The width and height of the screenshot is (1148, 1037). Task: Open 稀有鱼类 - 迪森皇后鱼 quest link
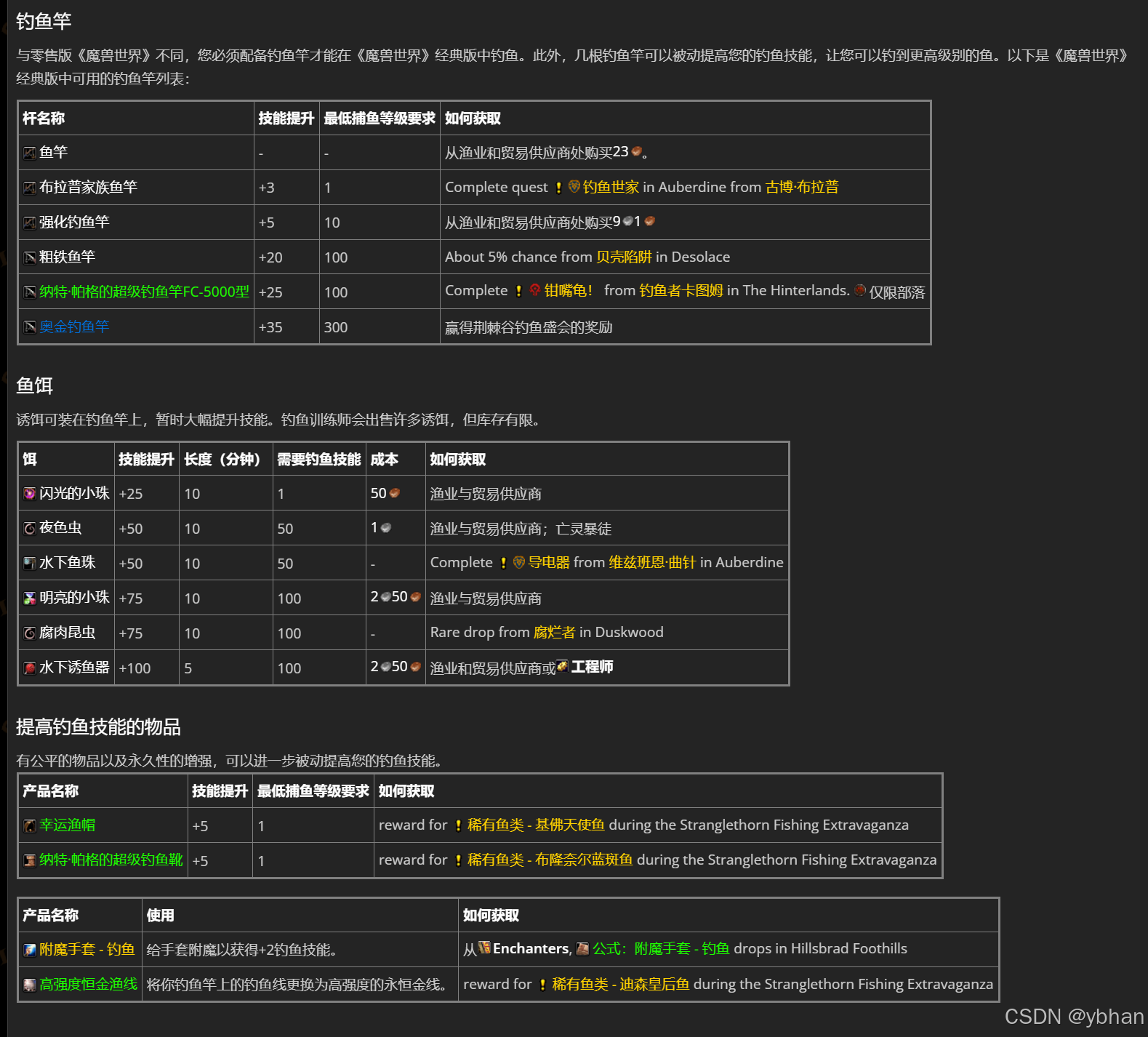[x=621, y=984]
